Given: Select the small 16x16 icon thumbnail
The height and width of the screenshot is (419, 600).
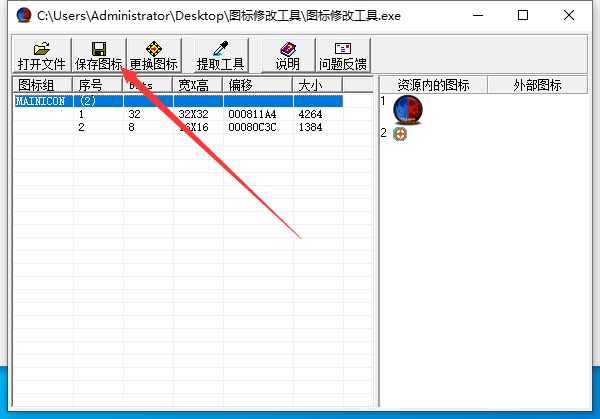Looking at the screenshot, I should [400, 133].
